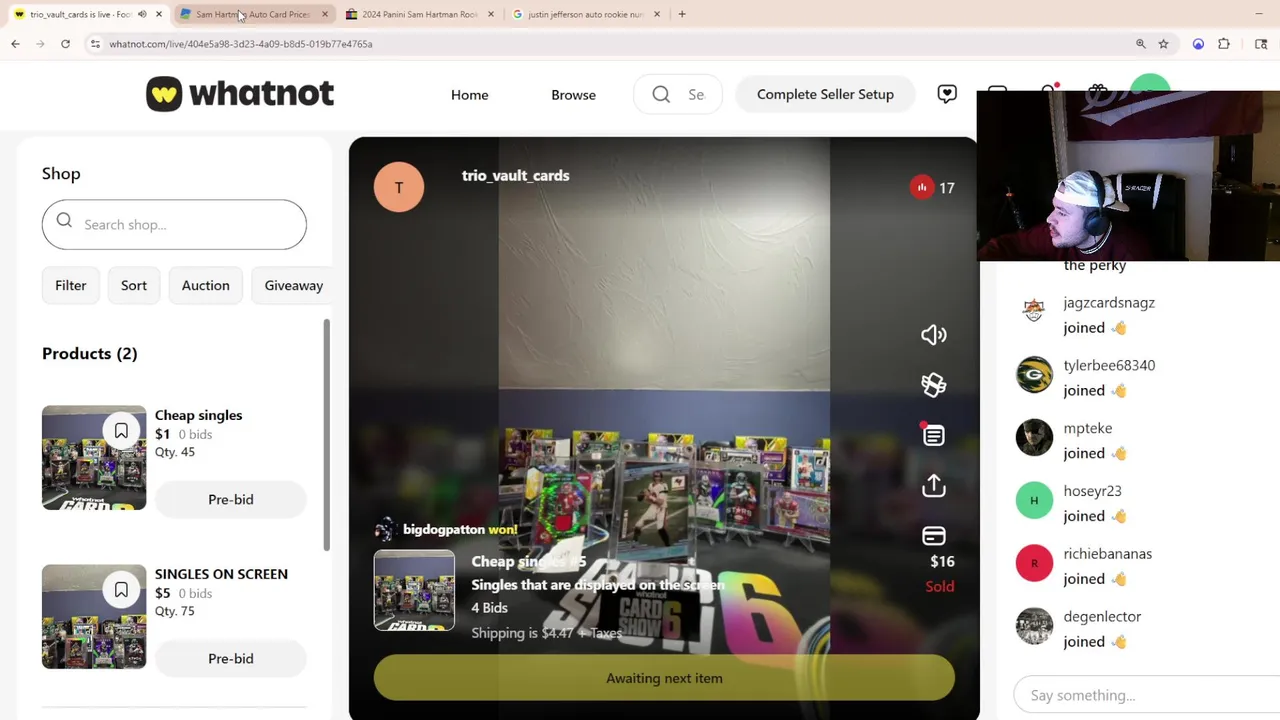Click hoseyr23 green avatar
This screenshot has height=720, width=1280.
pyautogui.click(x=1034, y=500)
